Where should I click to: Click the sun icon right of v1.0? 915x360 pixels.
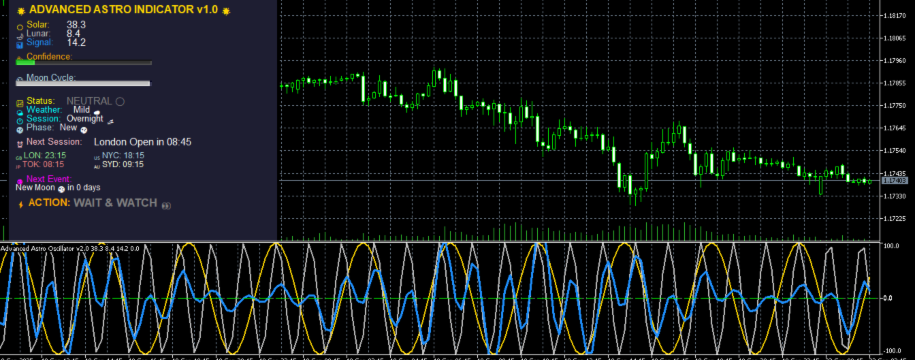pyautogui.click(x=226, y=11)
